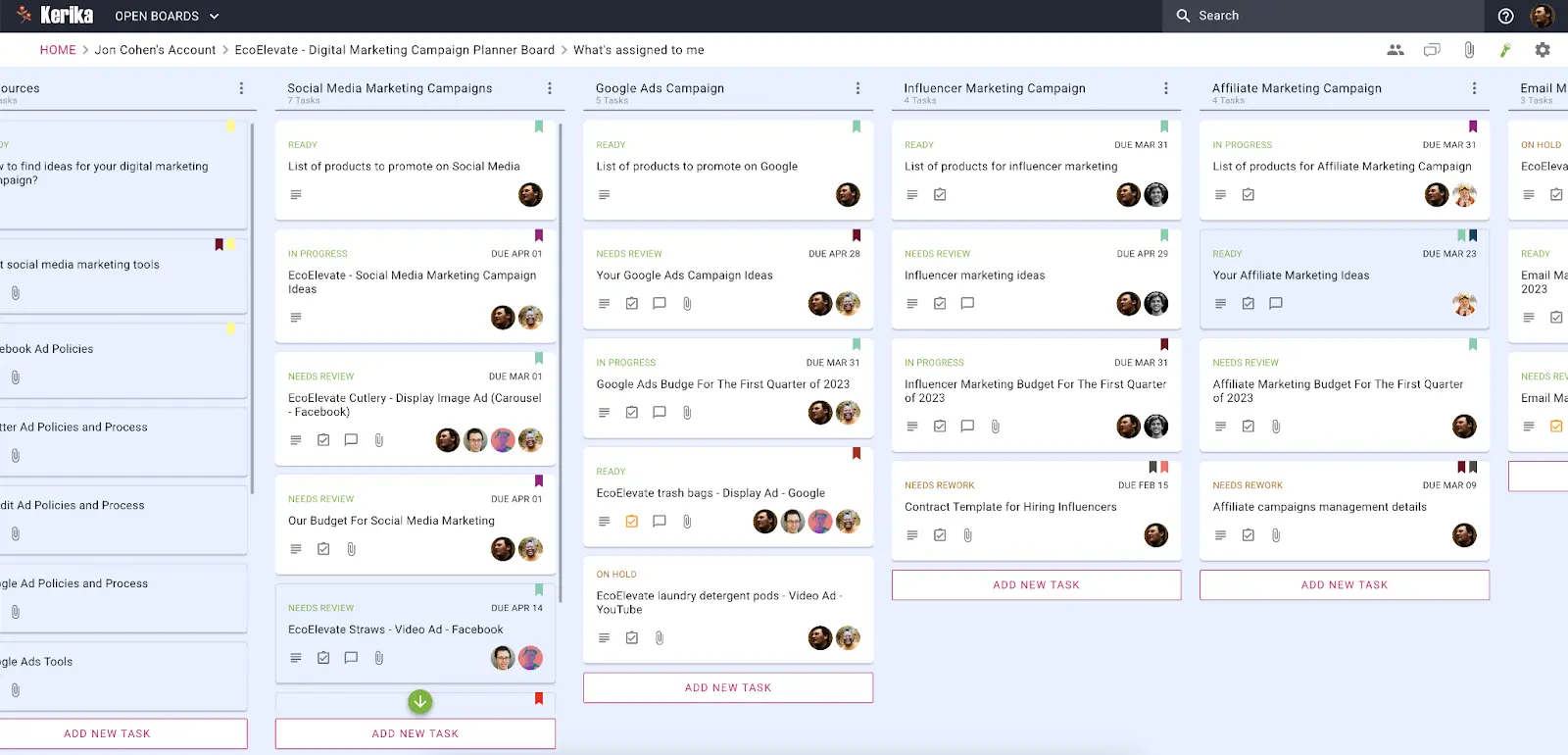Toggle checklist on Your Google Ads Campaign Ideas

(632, 304)
